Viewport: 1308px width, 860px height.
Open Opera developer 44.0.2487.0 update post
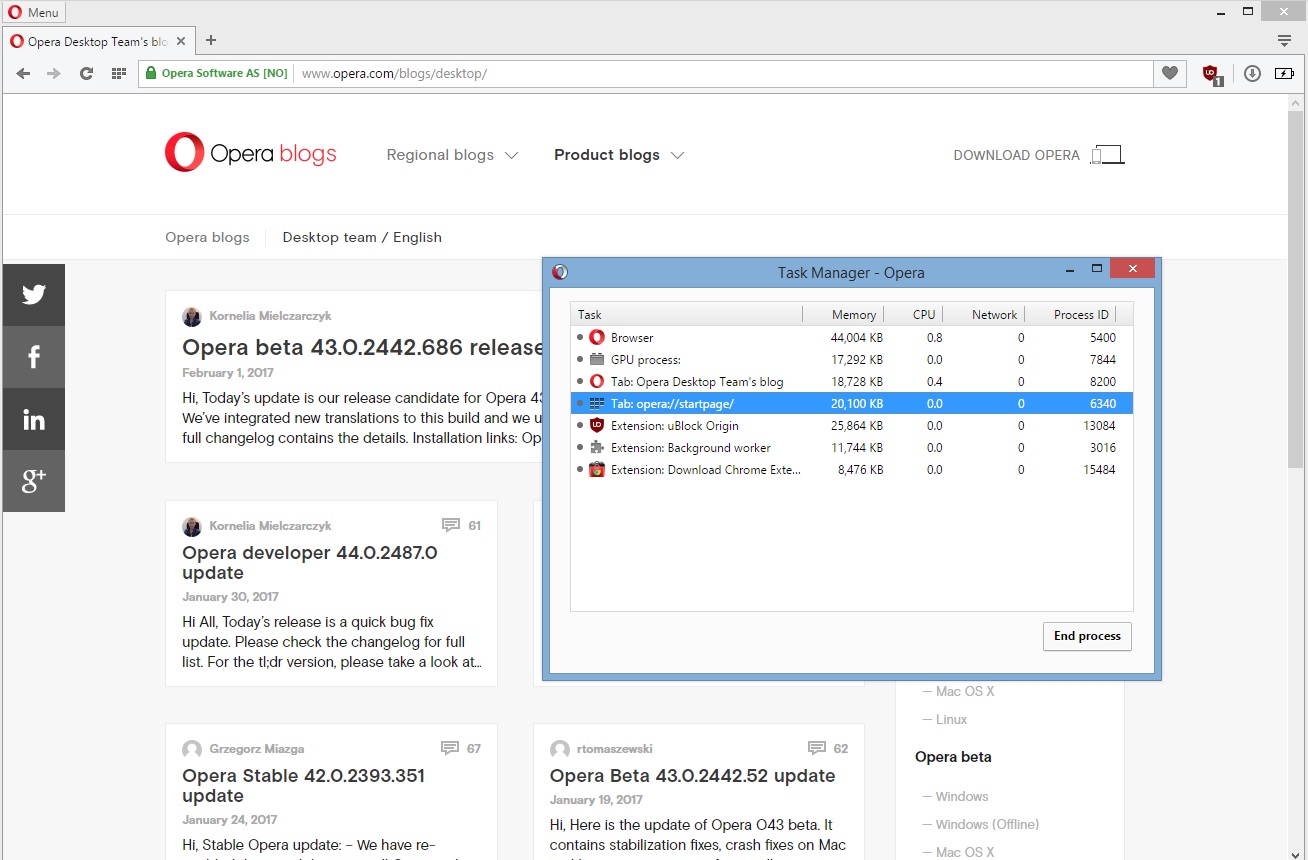click(310, 562)
